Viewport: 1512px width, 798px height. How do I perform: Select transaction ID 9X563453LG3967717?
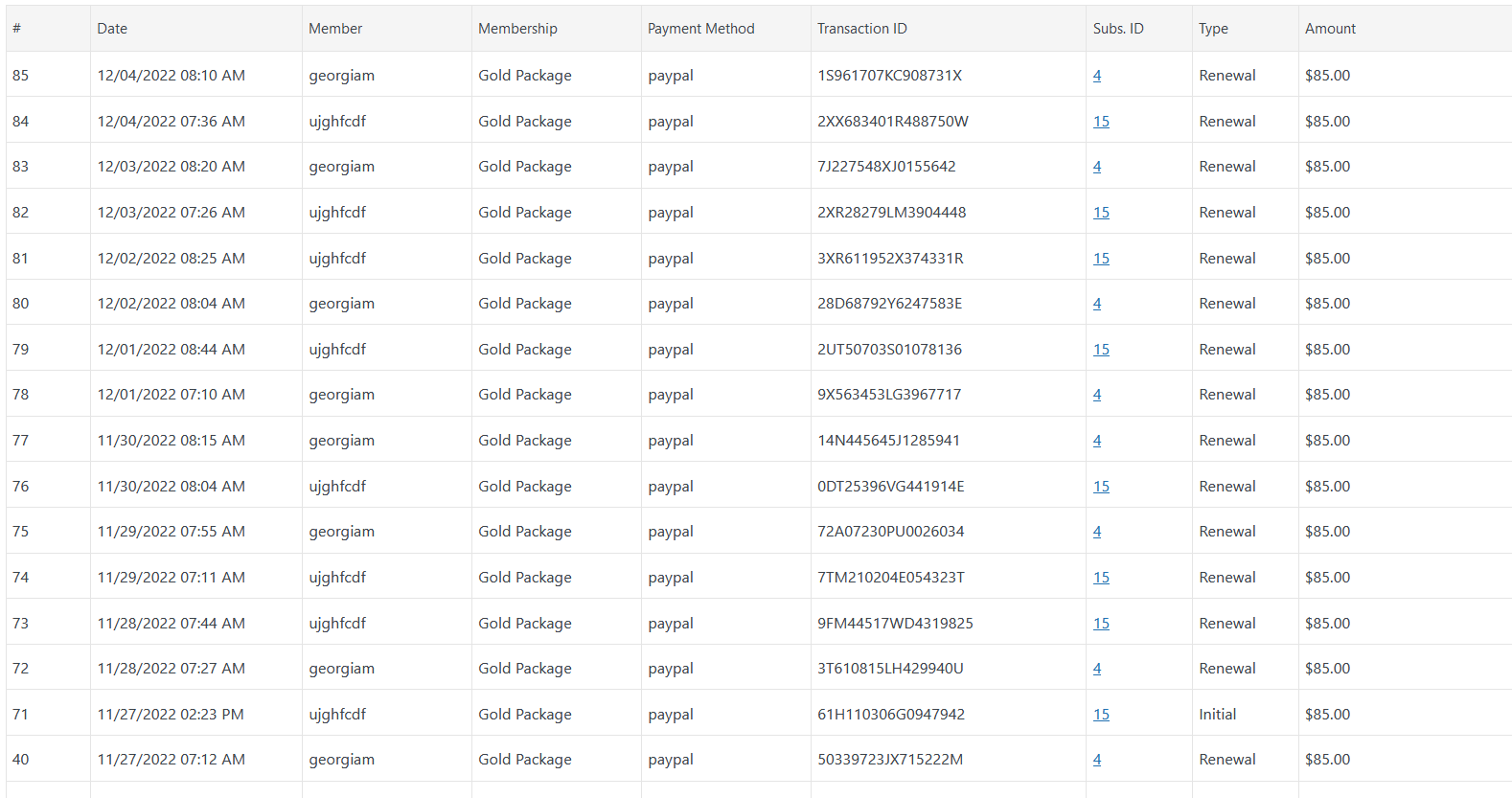coord(889,395)
